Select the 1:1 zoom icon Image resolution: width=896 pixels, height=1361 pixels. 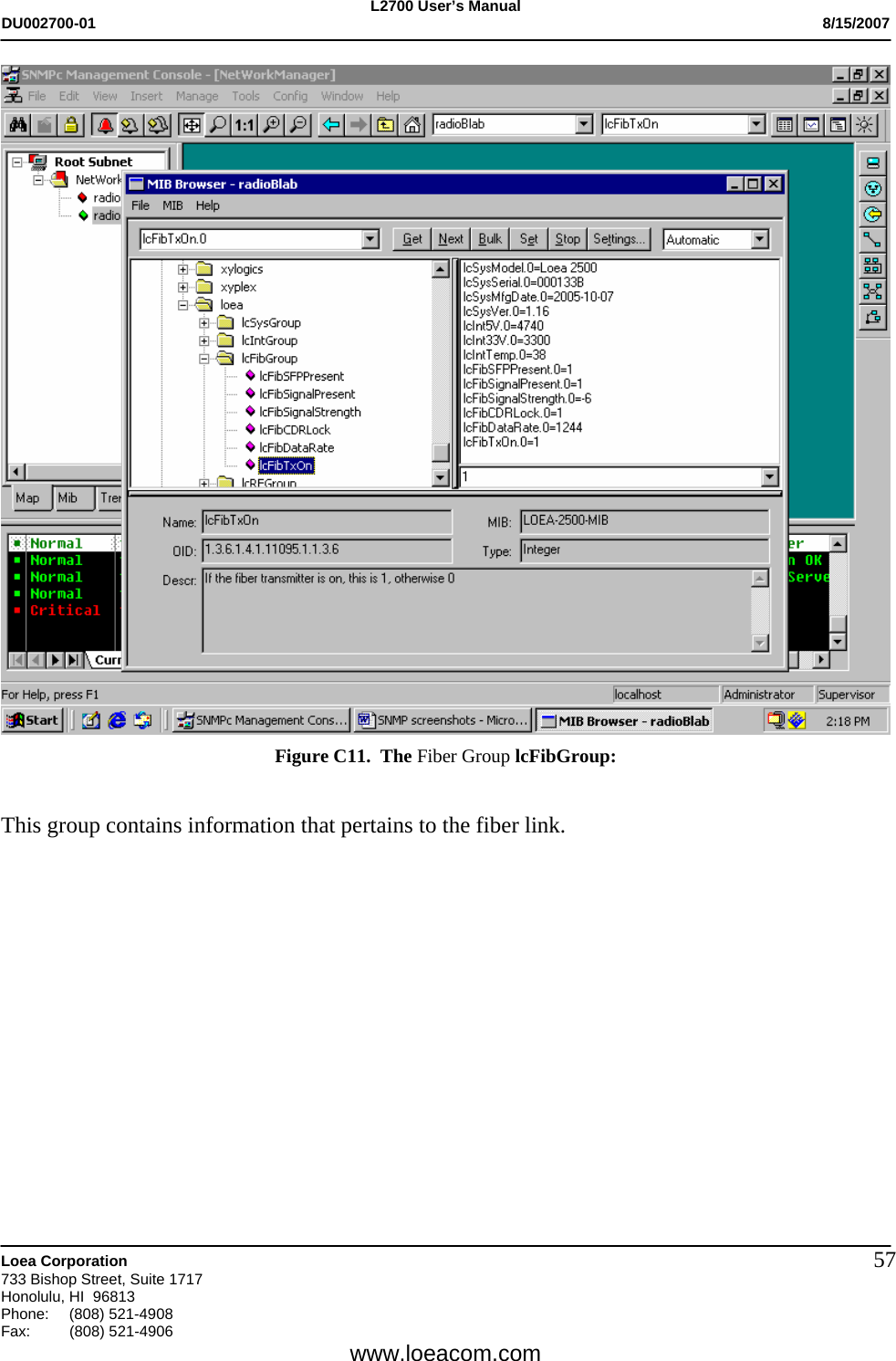243,125
